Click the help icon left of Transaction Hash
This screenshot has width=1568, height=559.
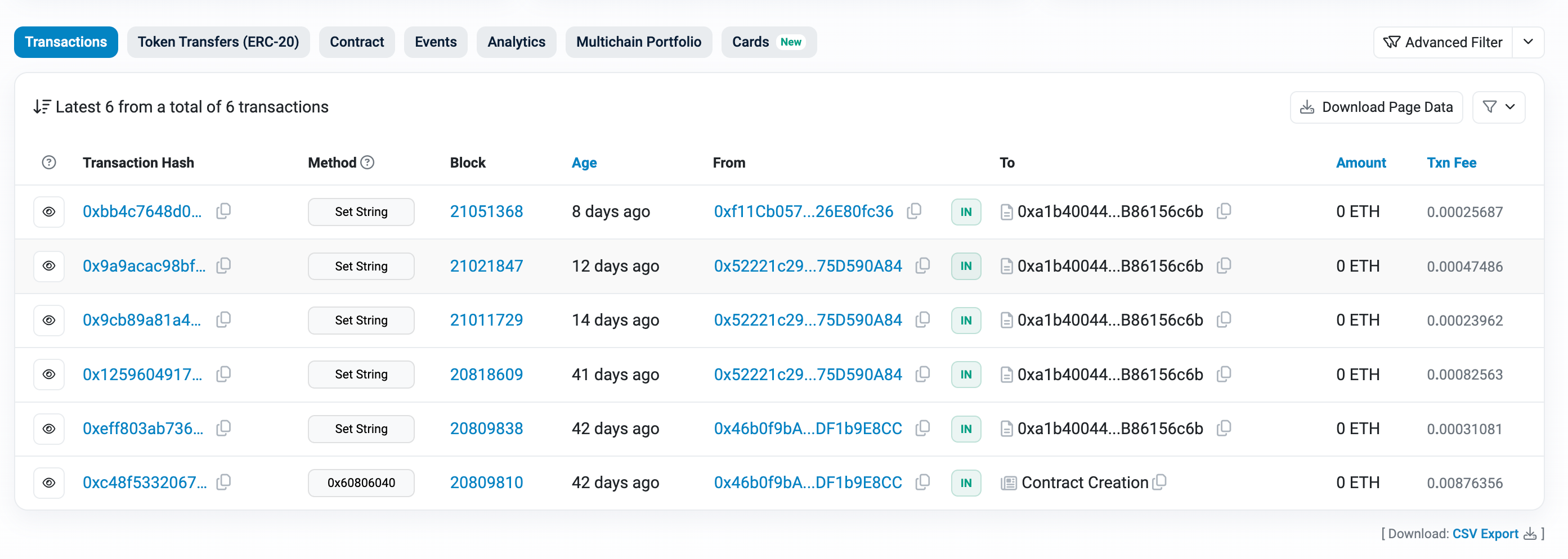tap(49, 163)
